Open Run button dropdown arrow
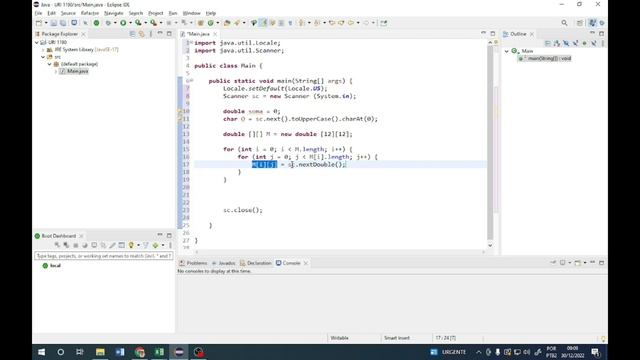This screenshot has height=360, width=640. (130, 23)
